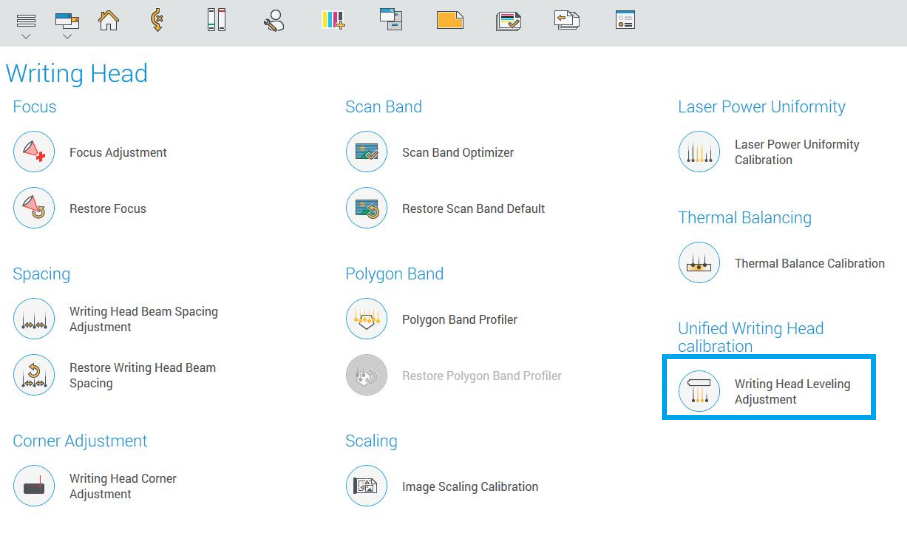Click the Restore Focus icon

click(34, 208)
